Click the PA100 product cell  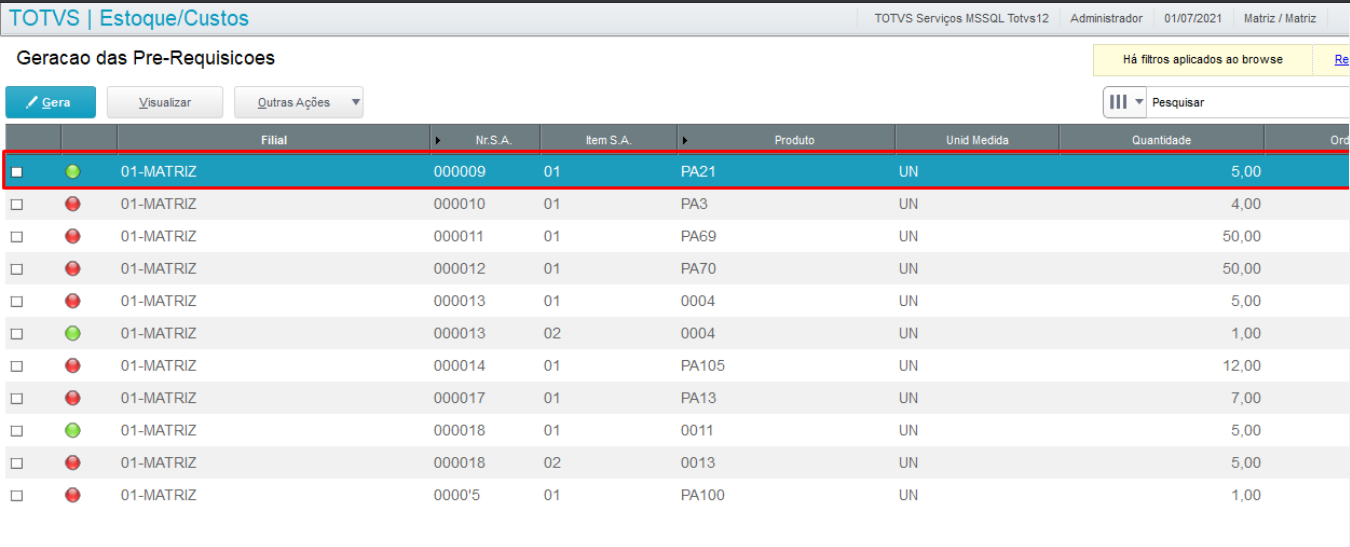702,495
